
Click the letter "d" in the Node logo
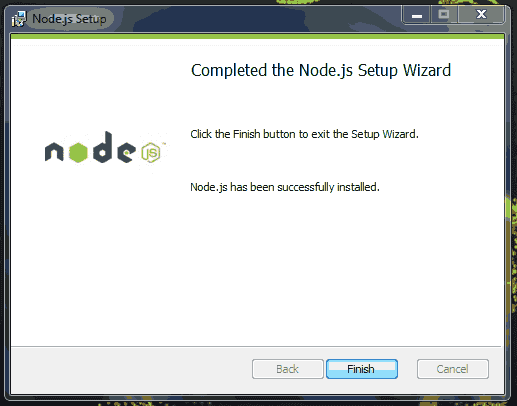[x=102, y=147]
